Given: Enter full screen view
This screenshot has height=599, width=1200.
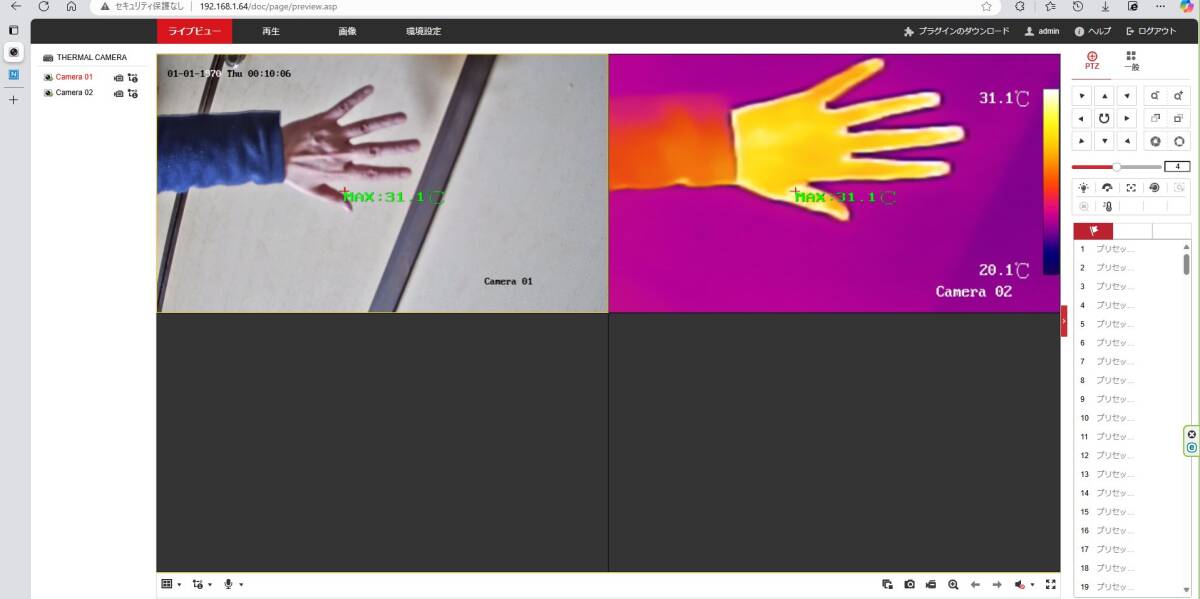Looking at the screenshot, I should (x=1050, y=584).
